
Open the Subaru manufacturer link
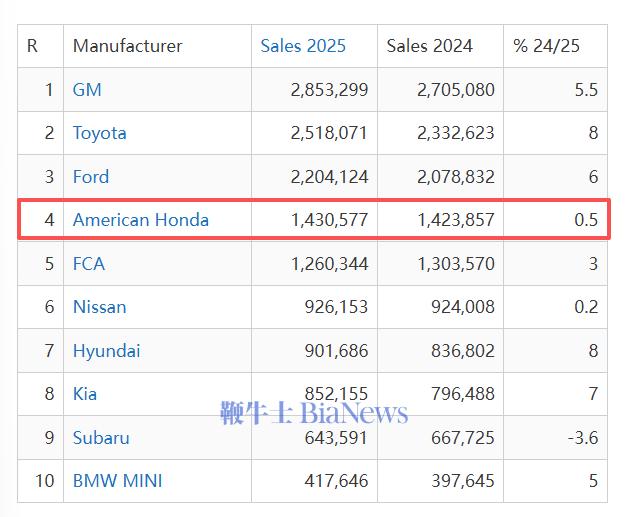(x=101, y=438)
